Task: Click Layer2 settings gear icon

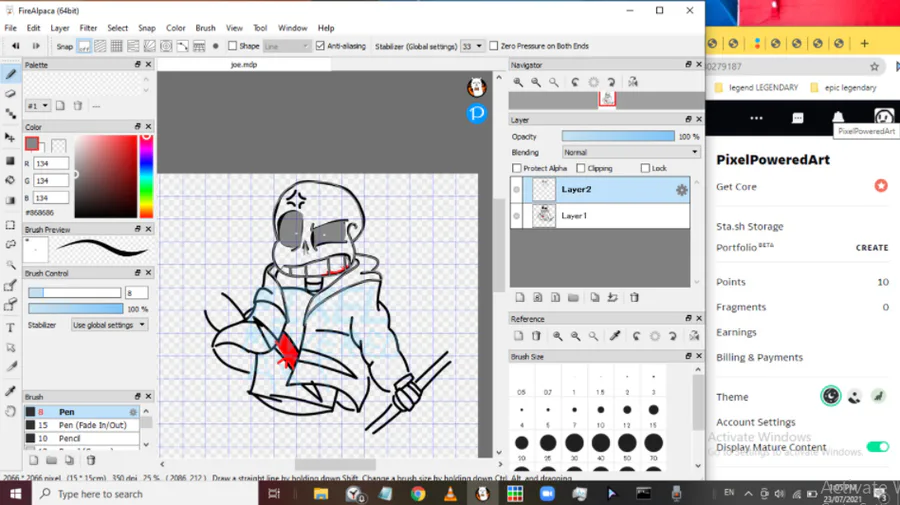Action: (681, 190)
